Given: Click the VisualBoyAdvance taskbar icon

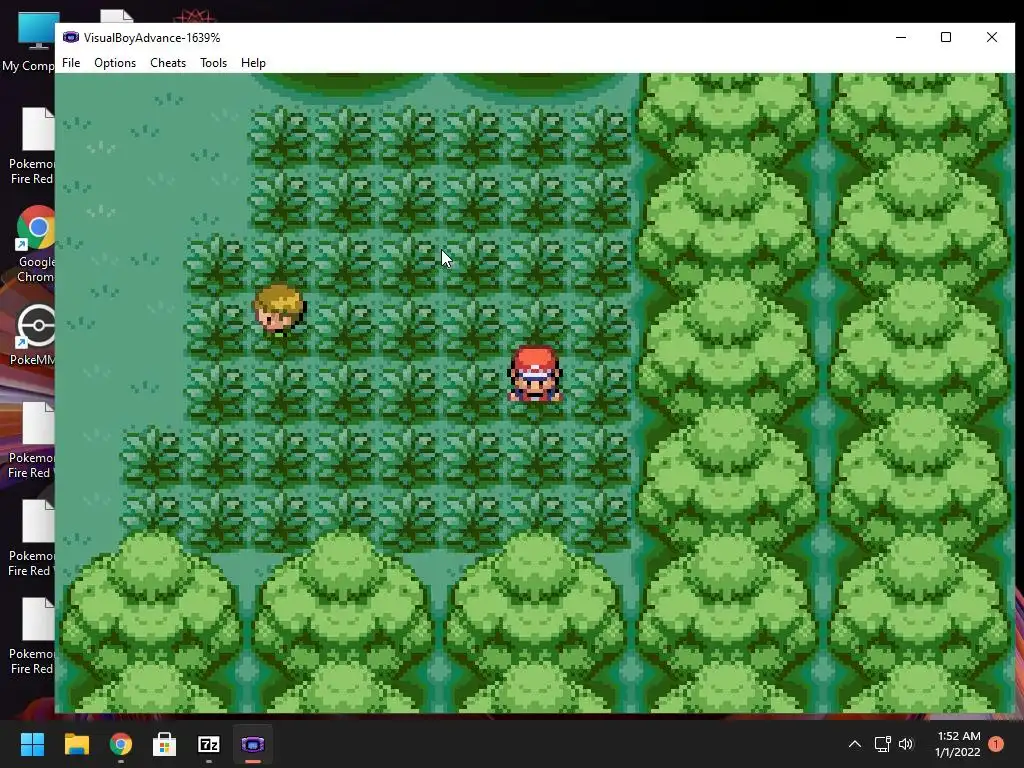Looking at the screenshot, I should (x=253, y=744).
